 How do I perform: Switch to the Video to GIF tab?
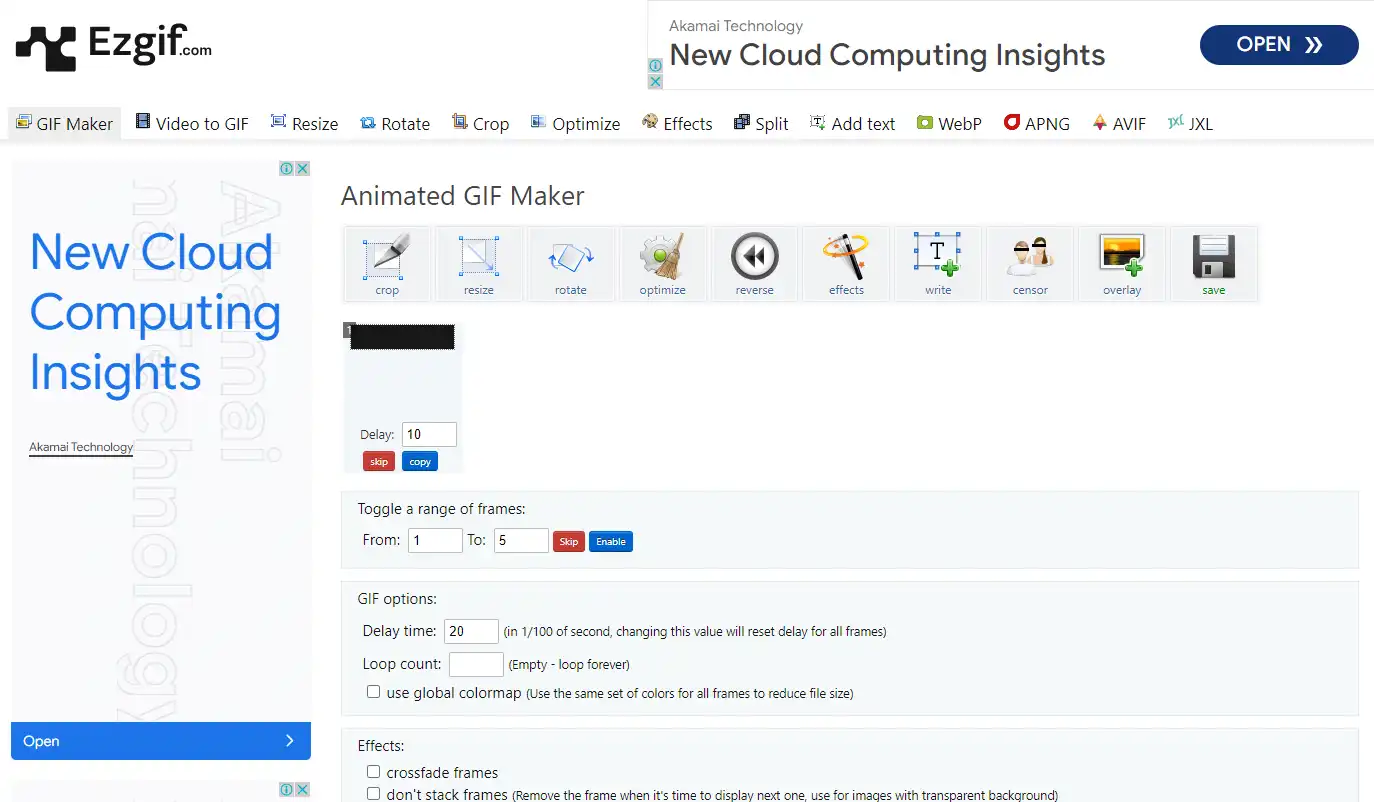click(x=192, y=124)
